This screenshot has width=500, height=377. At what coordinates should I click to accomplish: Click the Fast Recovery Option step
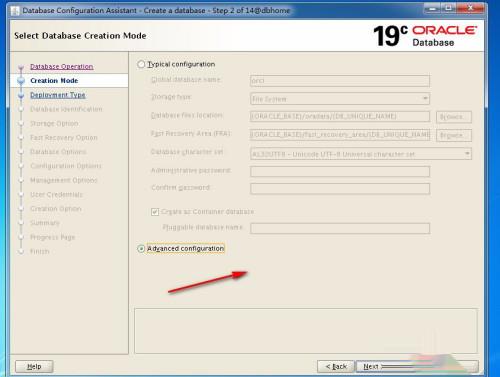click(64, 137)
